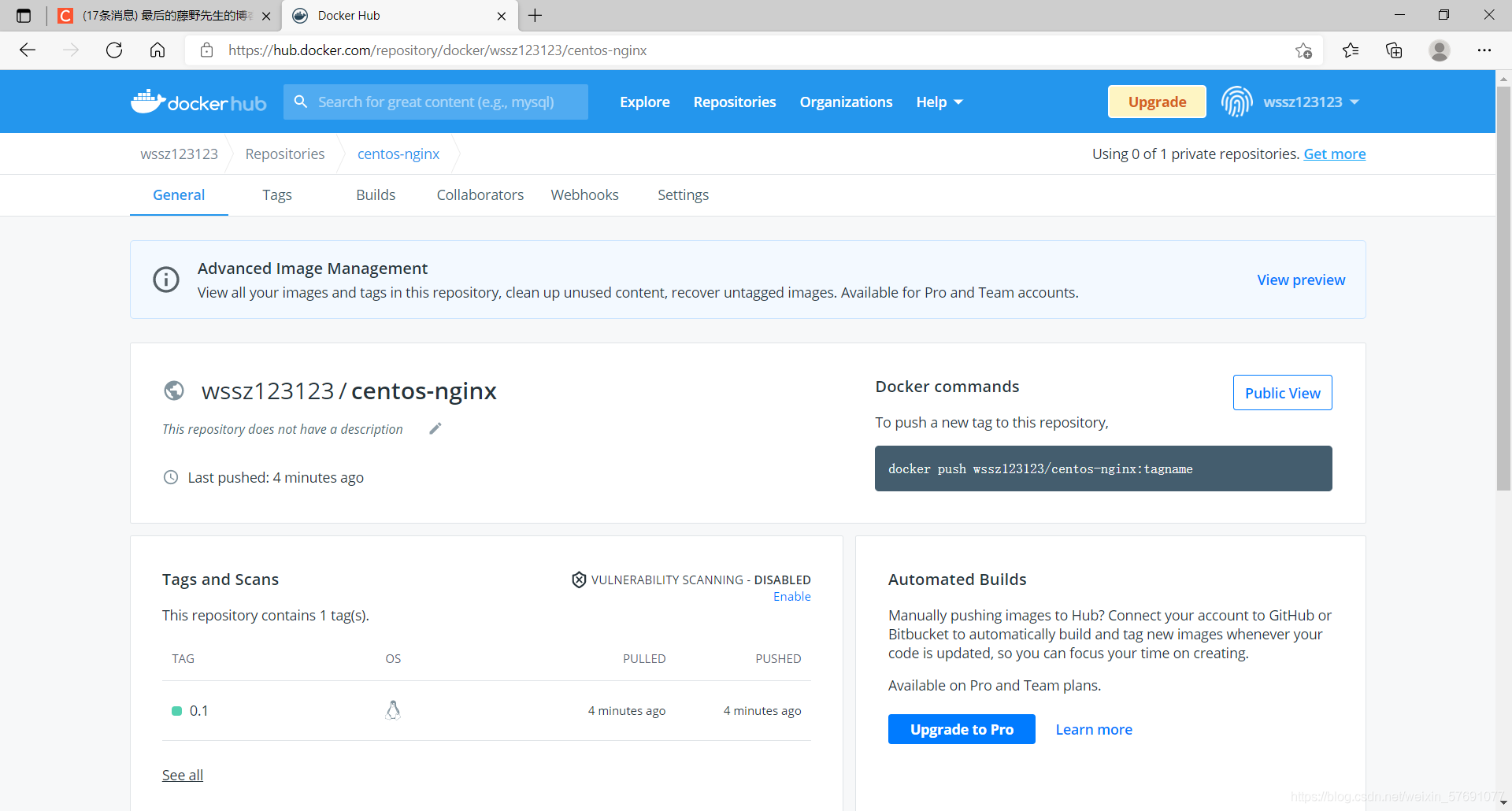Open a new browser tab

point(535,16)
